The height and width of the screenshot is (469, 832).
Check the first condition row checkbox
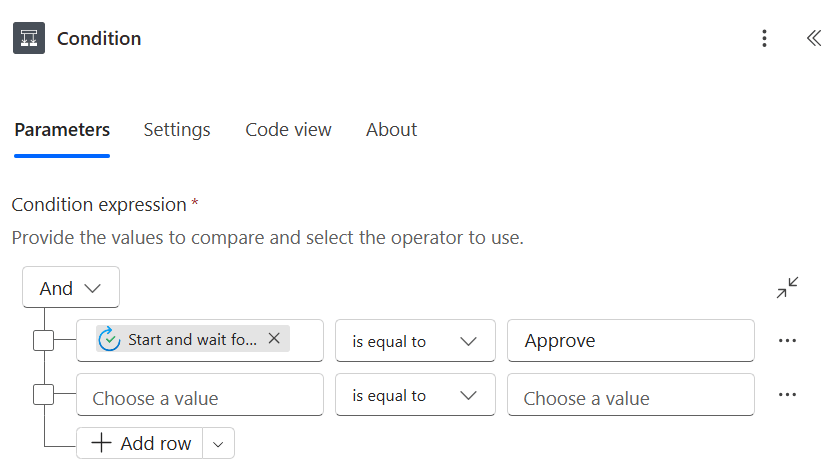(44, 340)
